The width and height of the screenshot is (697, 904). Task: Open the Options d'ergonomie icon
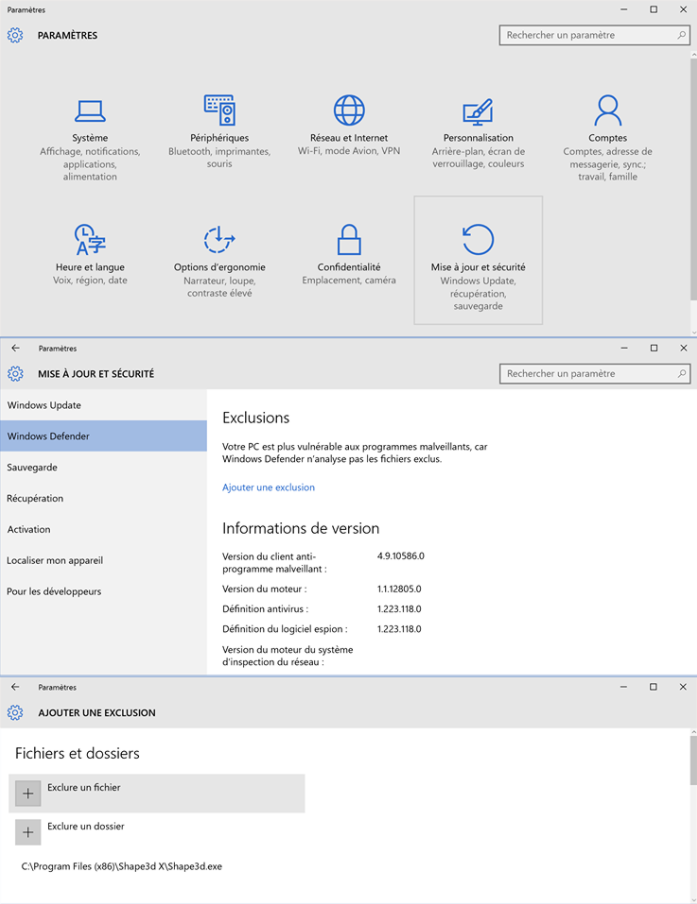[x=219, y=239]
